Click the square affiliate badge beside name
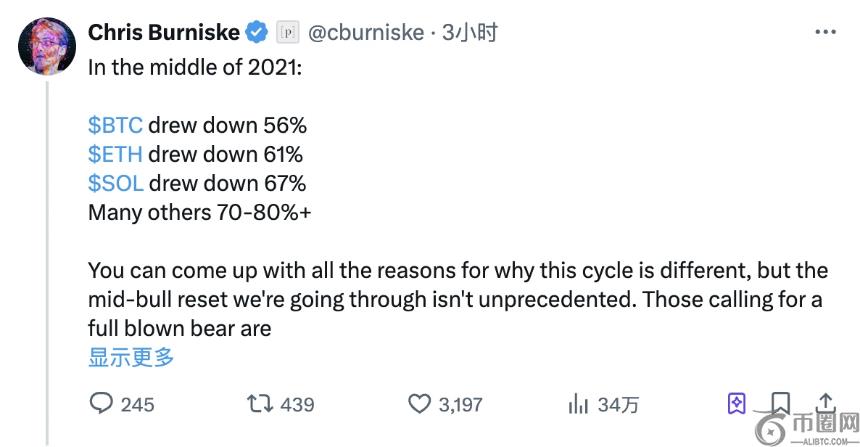Screen dimensions: 860x447 pyautogui.click(x=287, y=33)
